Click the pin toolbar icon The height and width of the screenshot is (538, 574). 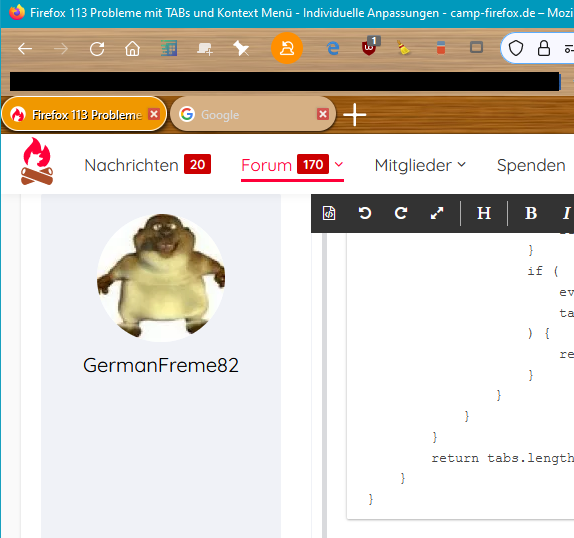pos(241,48)
